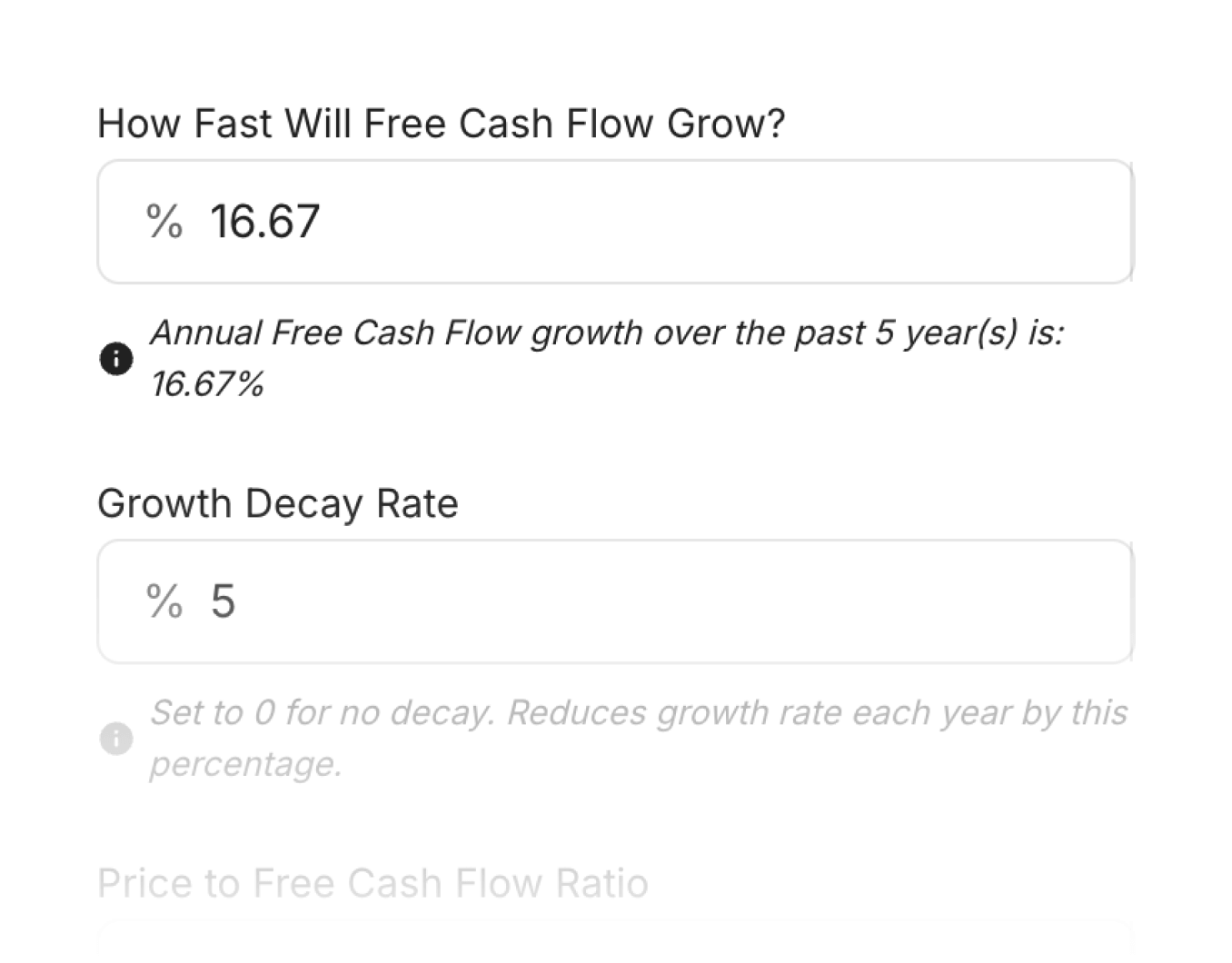Click the word "percentage." in decay hint

pyautogui.click(x=245, y=764)
